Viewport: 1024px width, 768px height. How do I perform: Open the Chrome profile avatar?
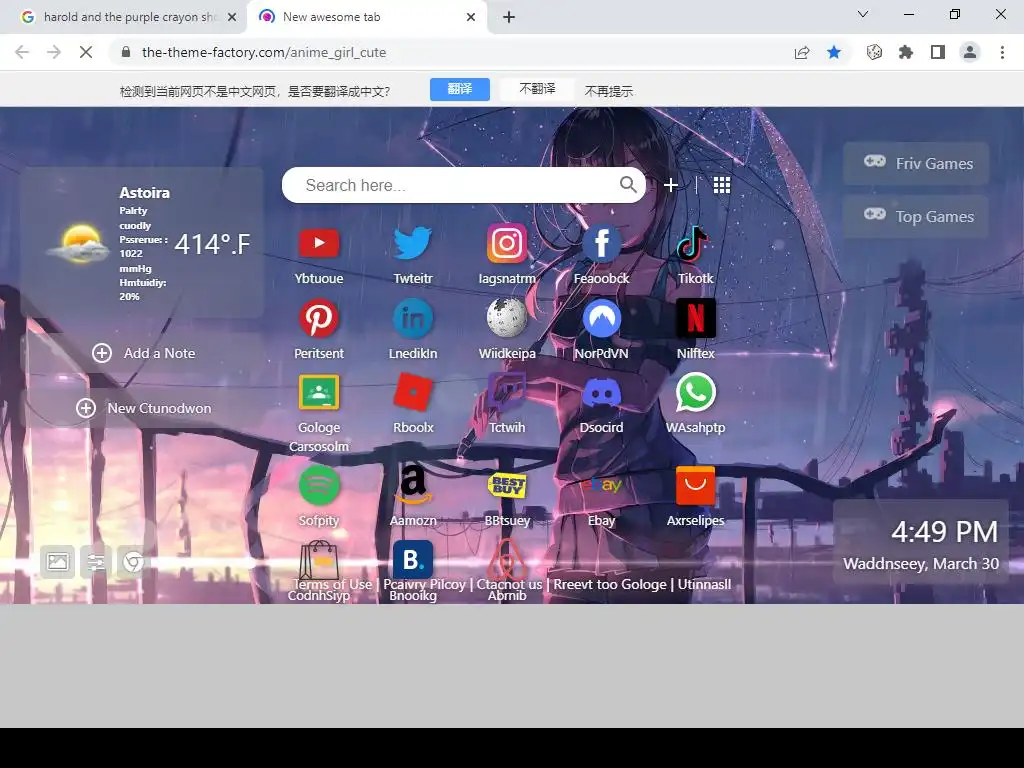pos(970,52)
